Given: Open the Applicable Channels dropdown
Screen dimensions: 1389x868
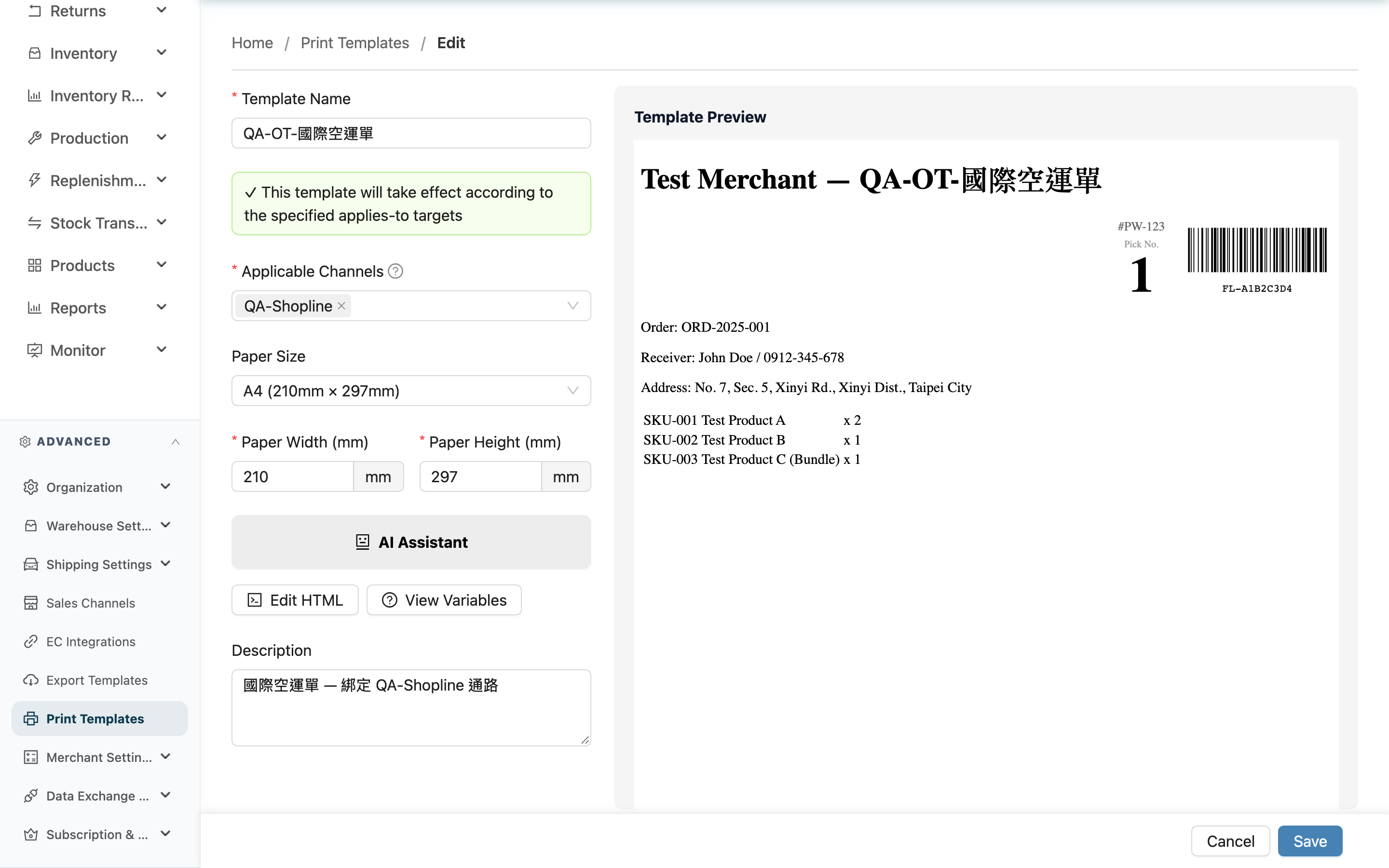Looking at the screenshot, I should tap(411, 306).
